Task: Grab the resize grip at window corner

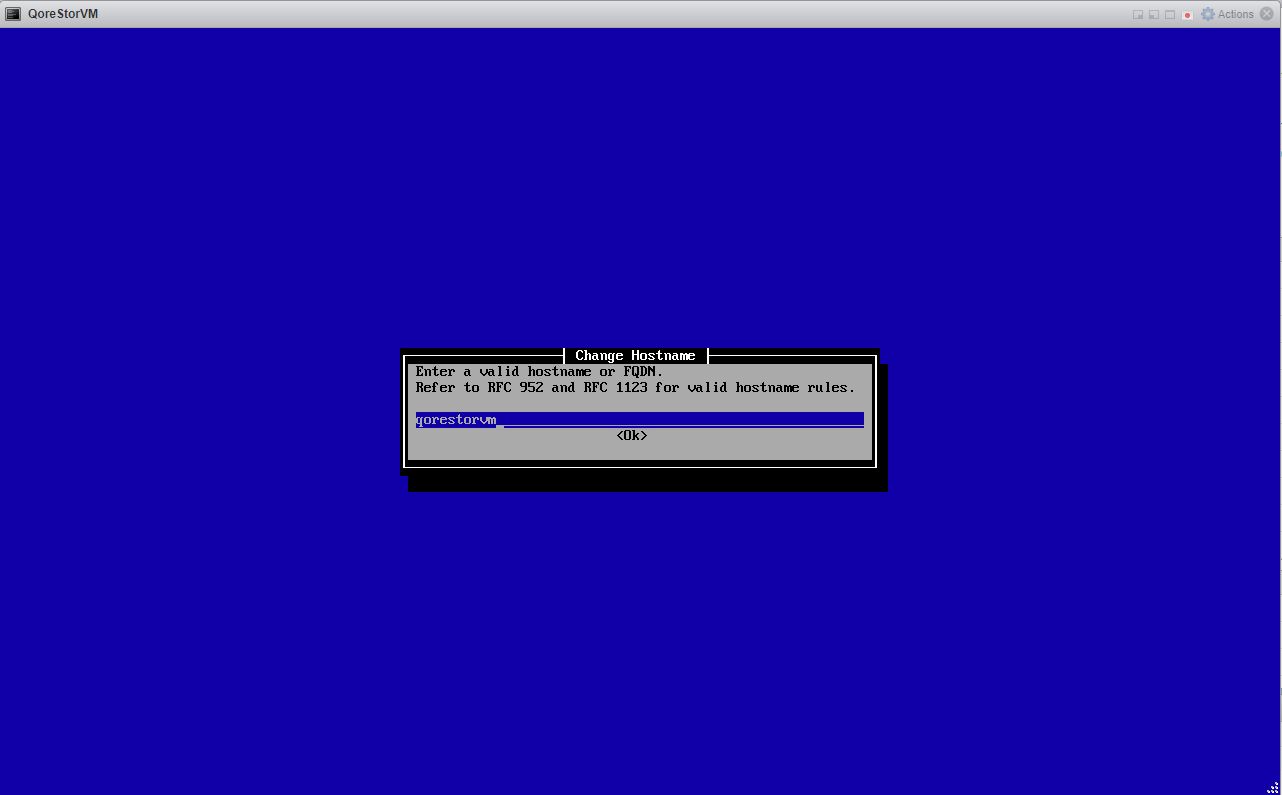Action: coord(1275,788)
